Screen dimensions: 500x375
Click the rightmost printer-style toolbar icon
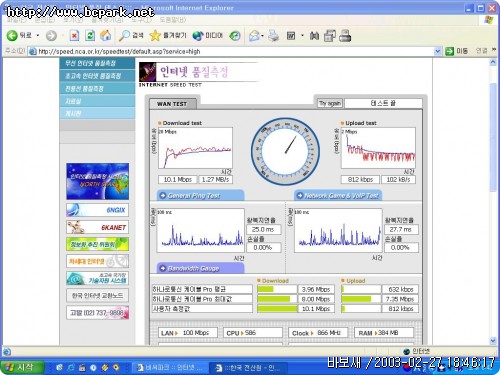pyautogui.click(x=345, y=36)
